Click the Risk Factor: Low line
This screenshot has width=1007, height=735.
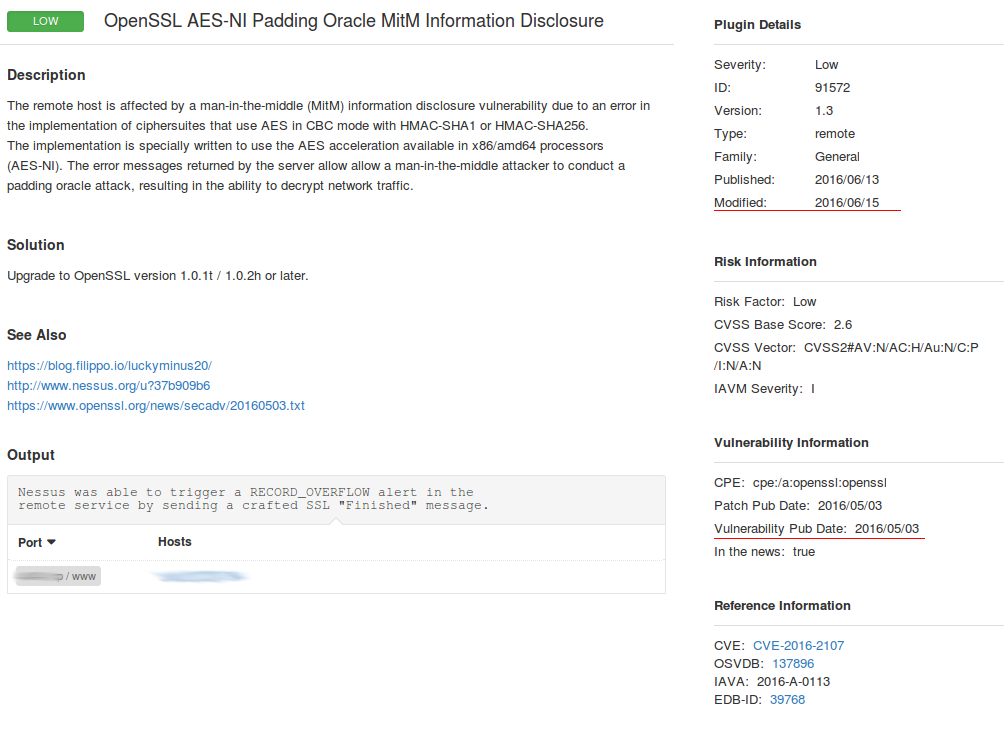765,301
